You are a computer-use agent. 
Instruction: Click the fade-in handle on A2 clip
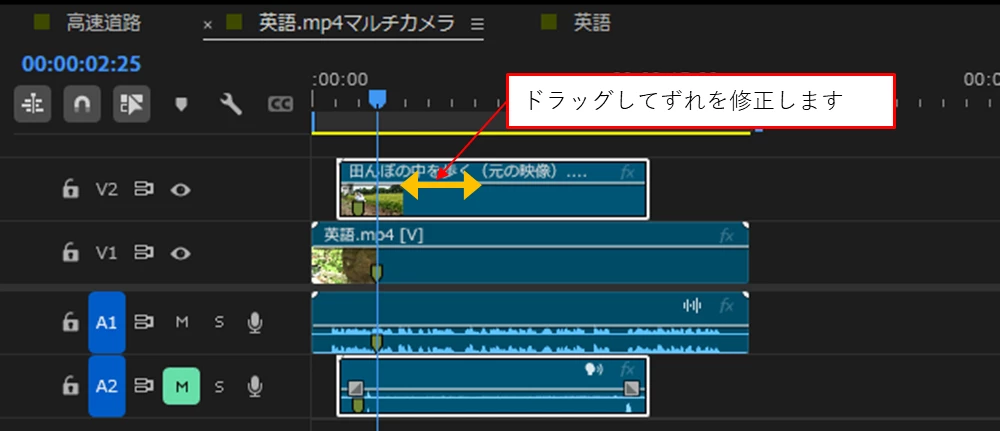pos(355,388)
